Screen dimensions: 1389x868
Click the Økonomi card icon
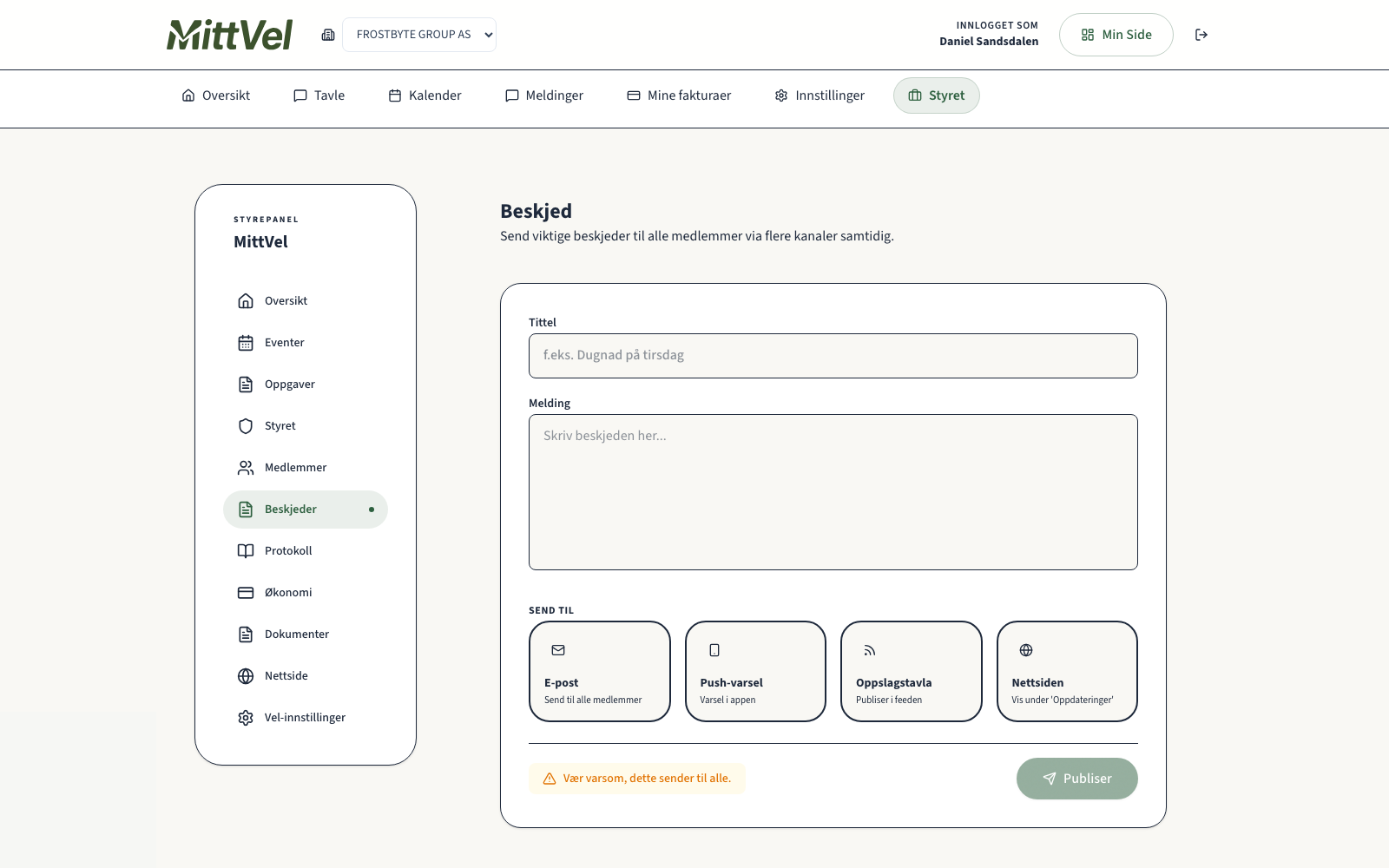coord(246,593)
